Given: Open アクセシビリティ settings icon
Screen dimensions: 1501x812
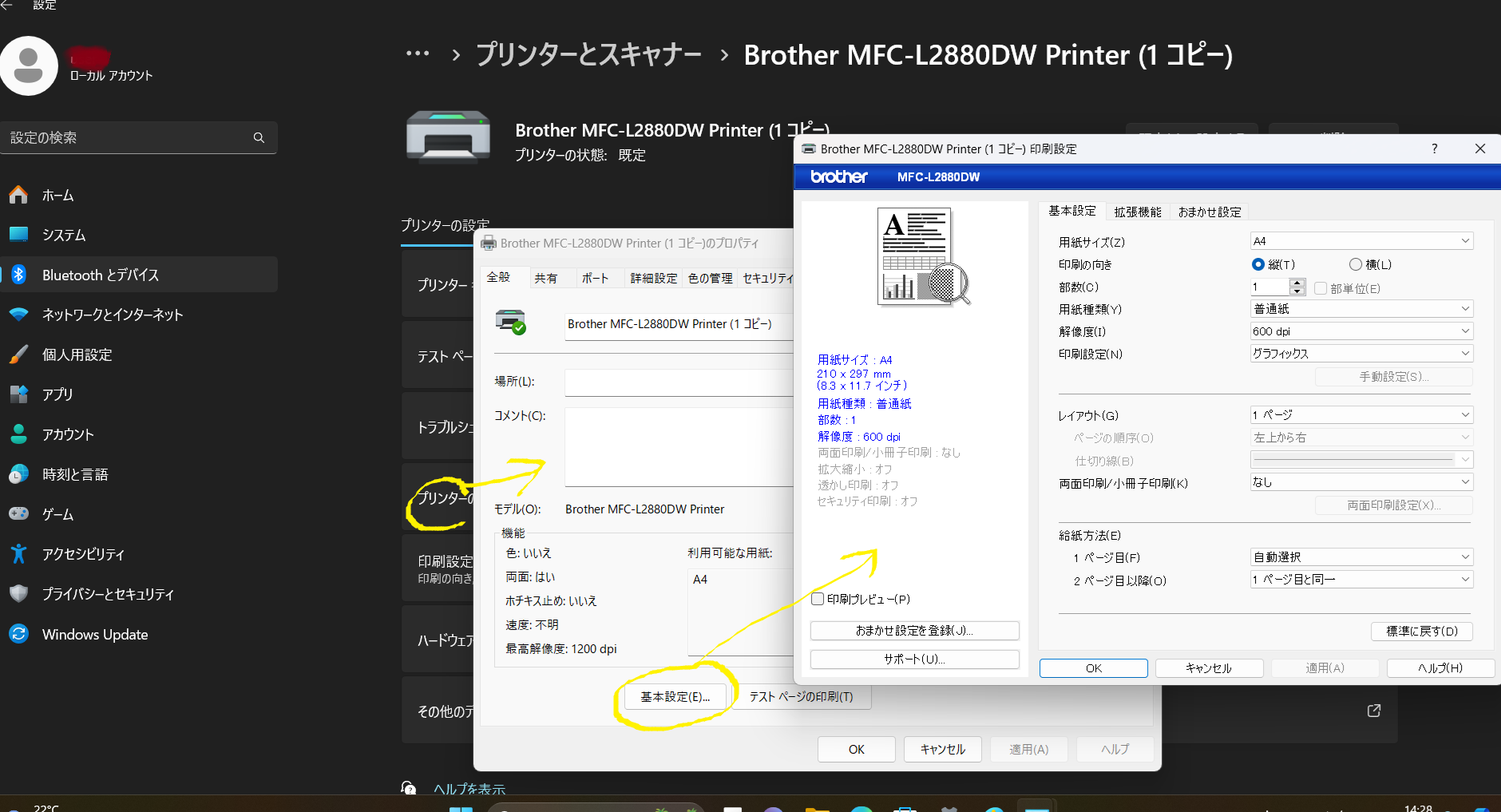Looking at the screenshot, I should tap(19, 554).
